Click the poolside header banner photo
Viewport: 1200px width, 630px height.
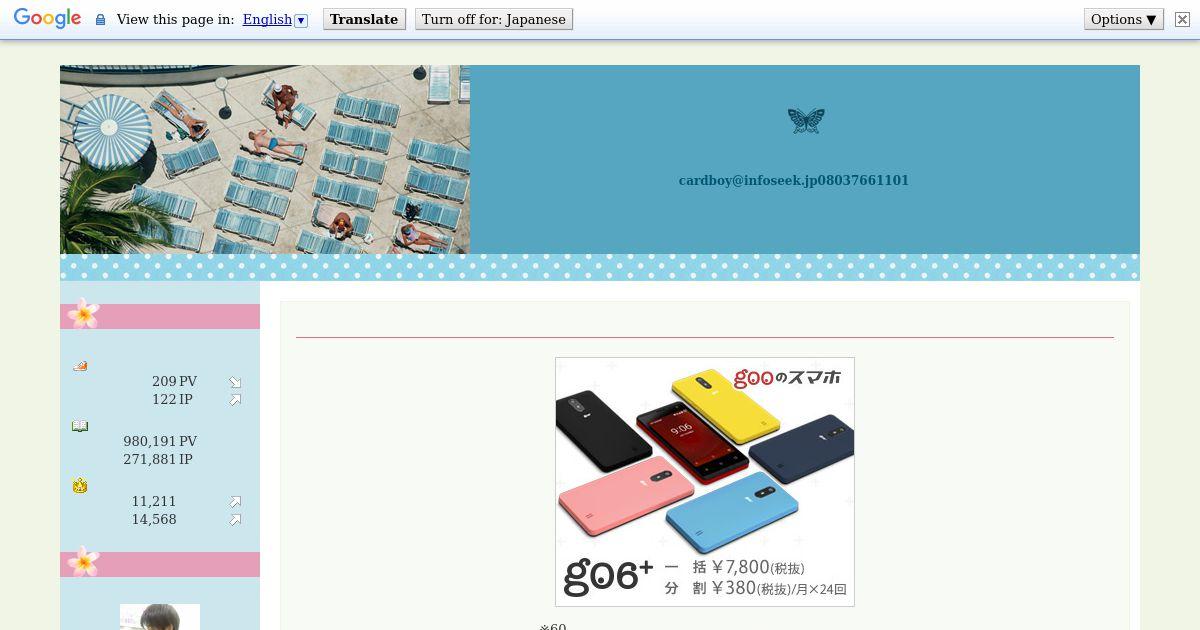point(265,160)
